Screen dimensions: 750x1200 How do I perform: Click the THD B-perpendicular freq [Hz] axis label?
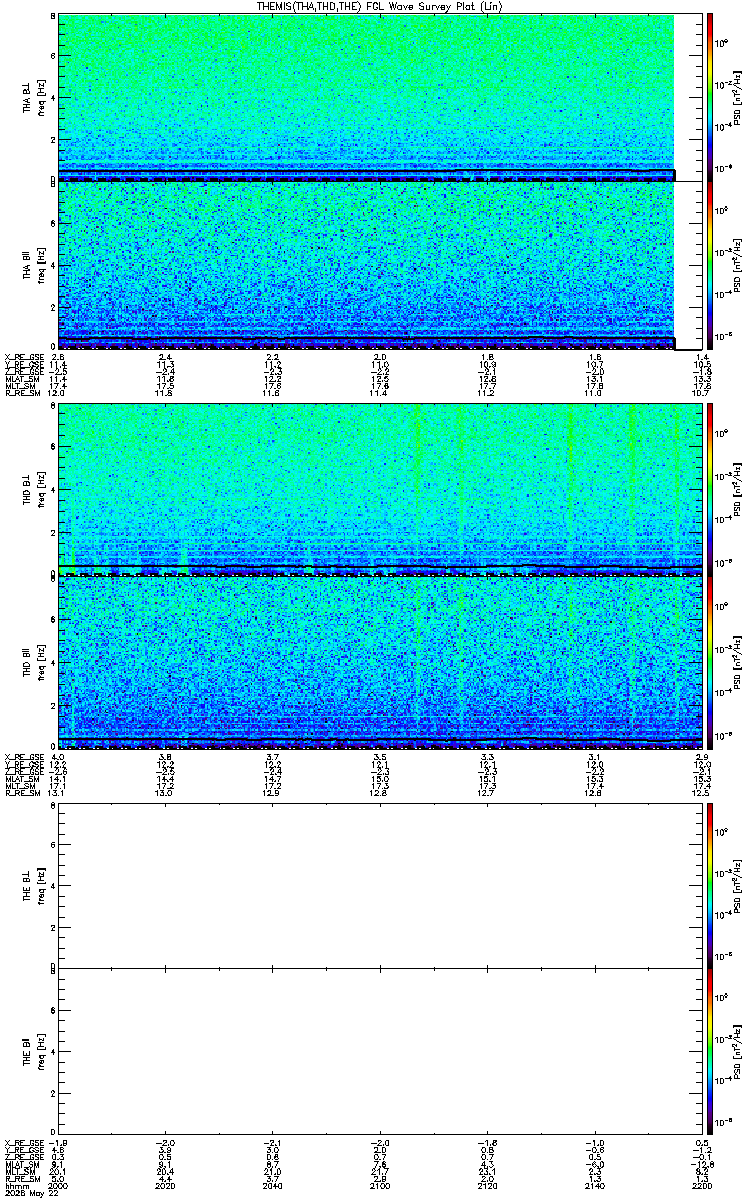(42, 489)
